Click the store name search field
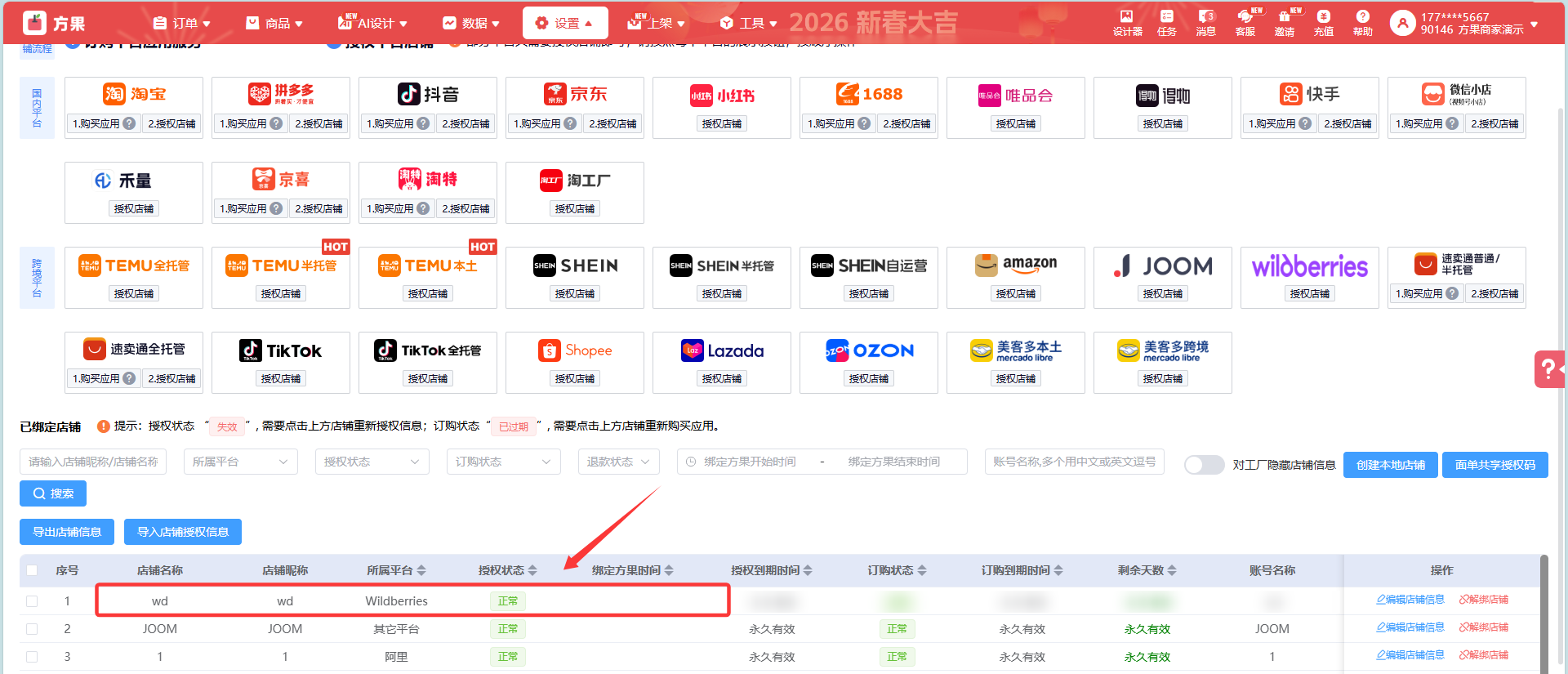Screen dimensions: 1568x674 coord(93,462)
